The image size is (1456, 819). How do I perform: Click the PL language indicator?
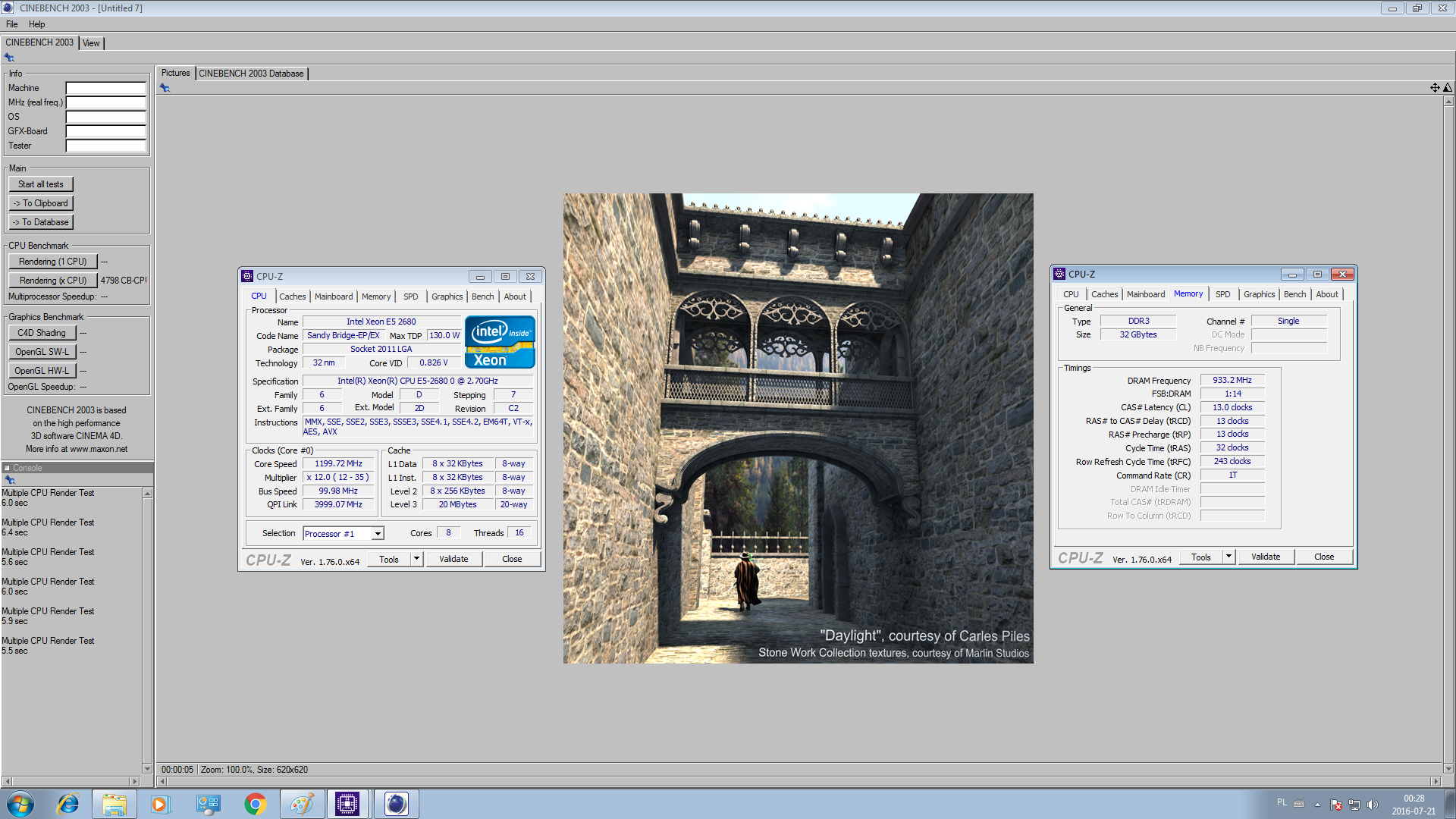pos(1282,802)
